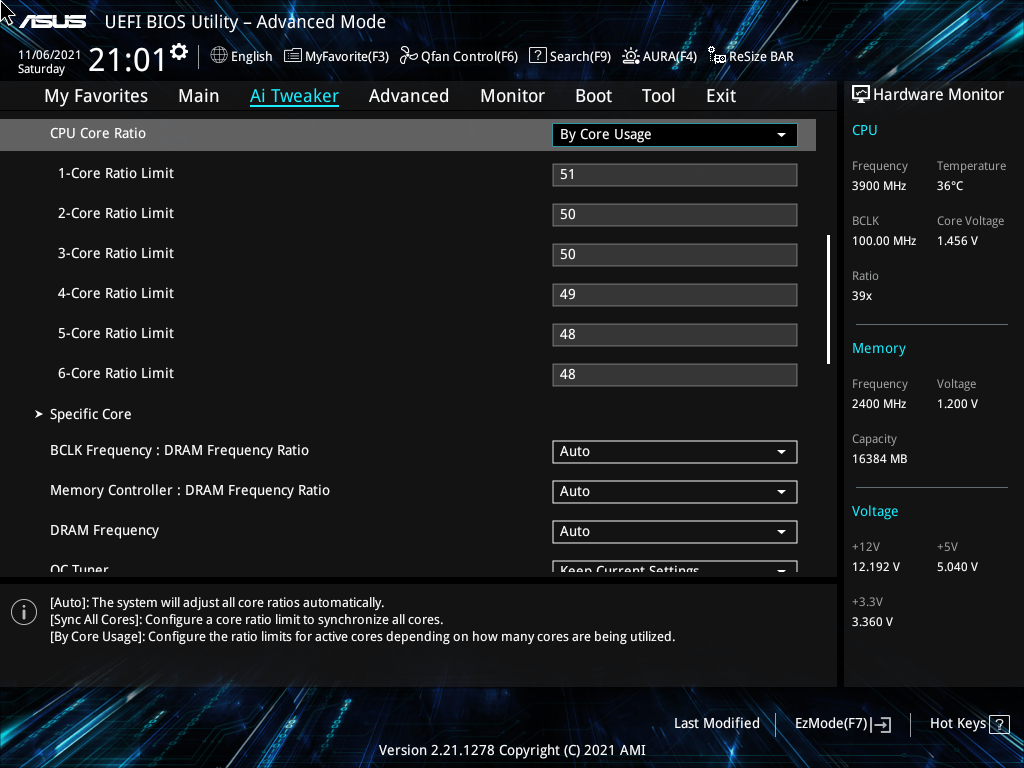Switch to the Main tab

199,96
